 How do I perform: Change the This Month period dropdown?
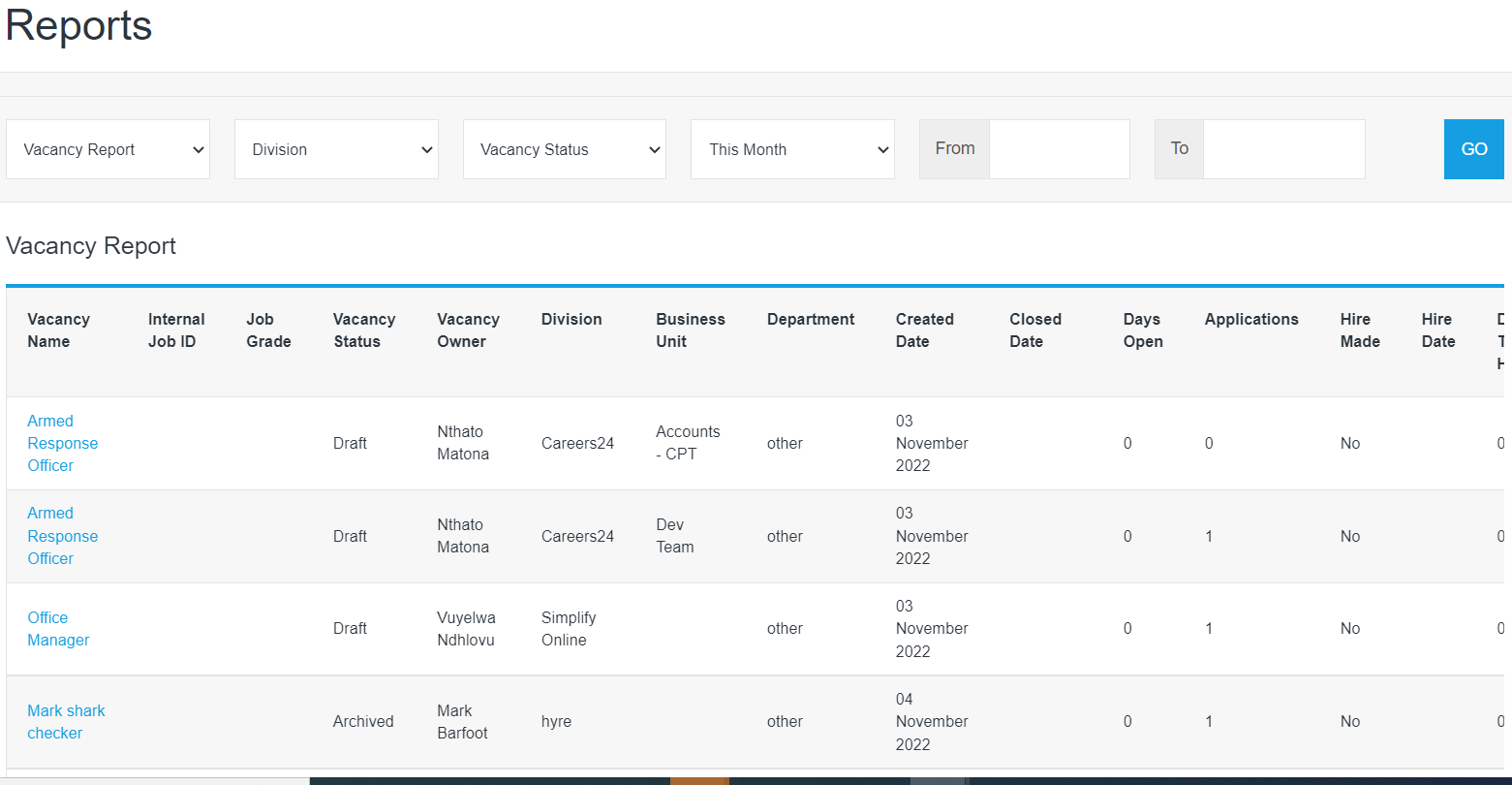[x=792, y=149]
